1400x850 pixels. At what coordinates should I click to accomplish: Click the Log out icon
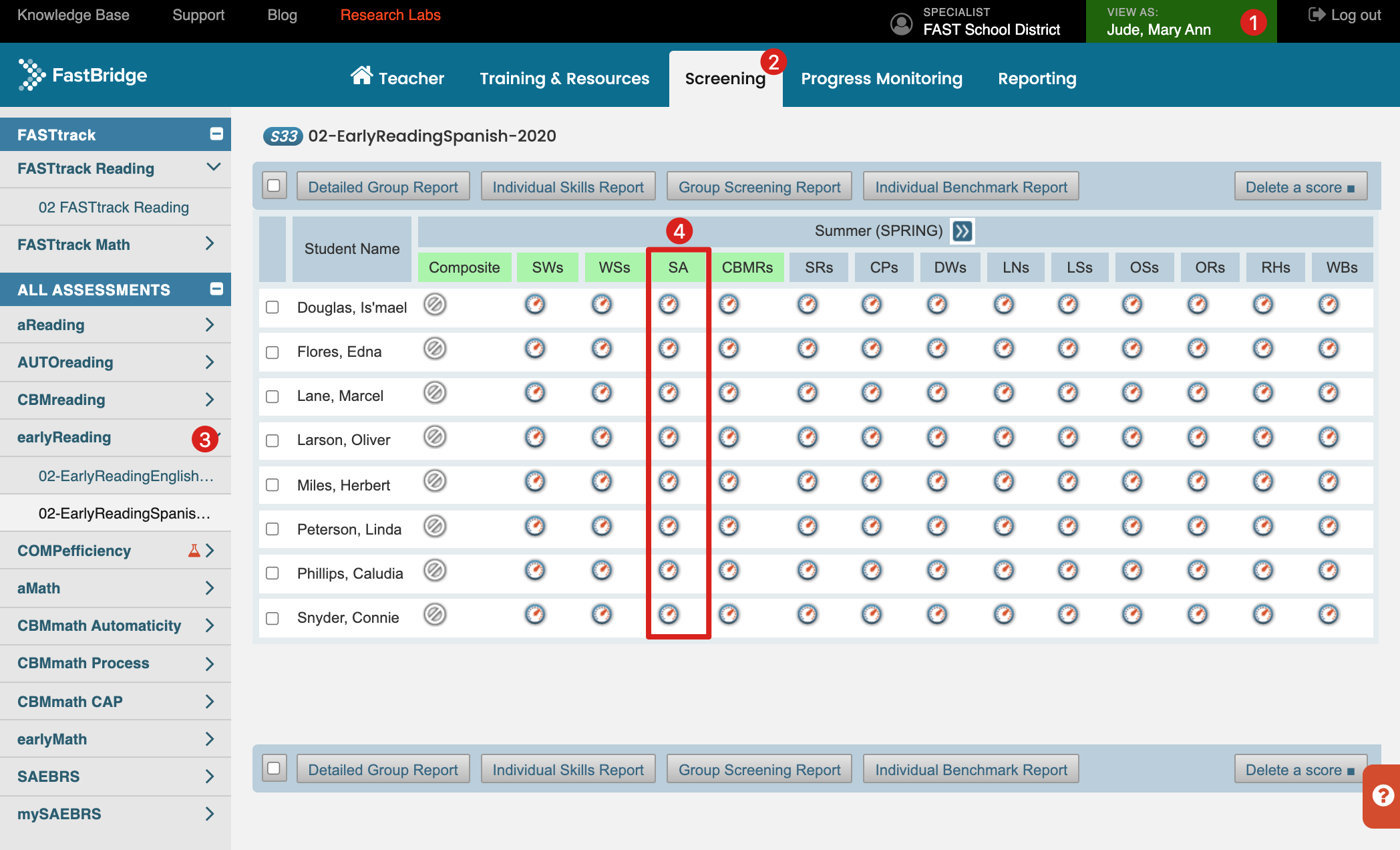1317,15
